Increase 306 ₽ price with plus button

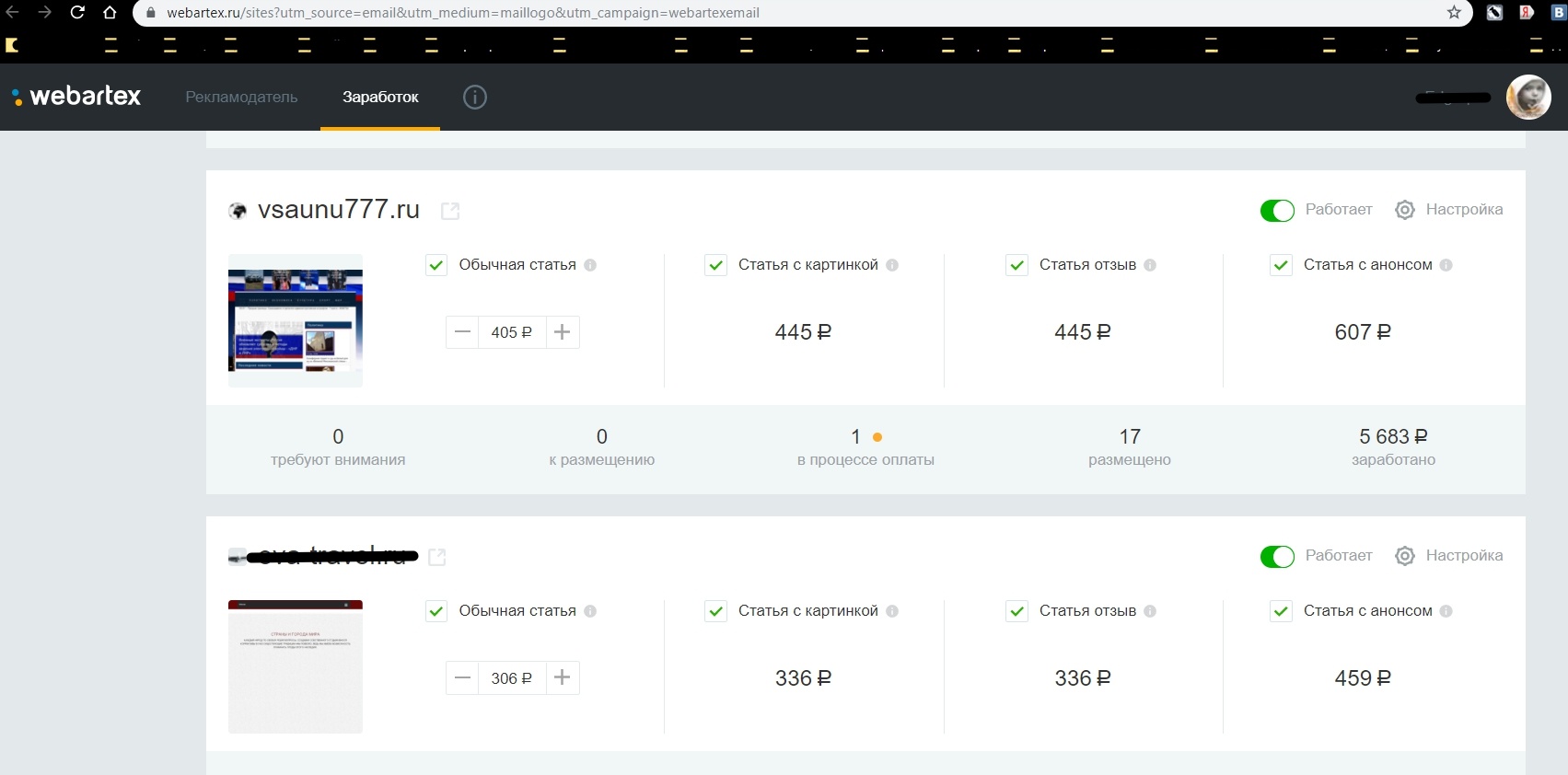(x=563, y=678)
